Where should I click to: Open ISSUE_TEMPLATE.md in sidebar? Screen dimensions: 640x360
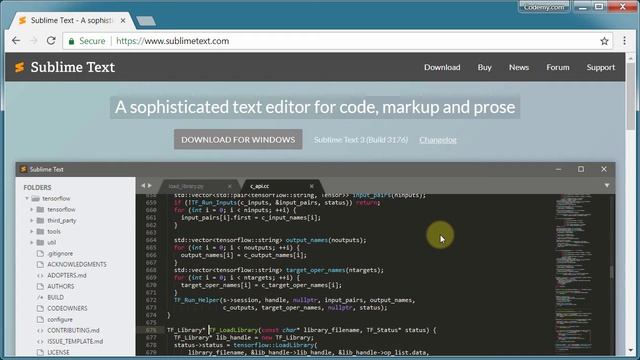coord(75,342)
